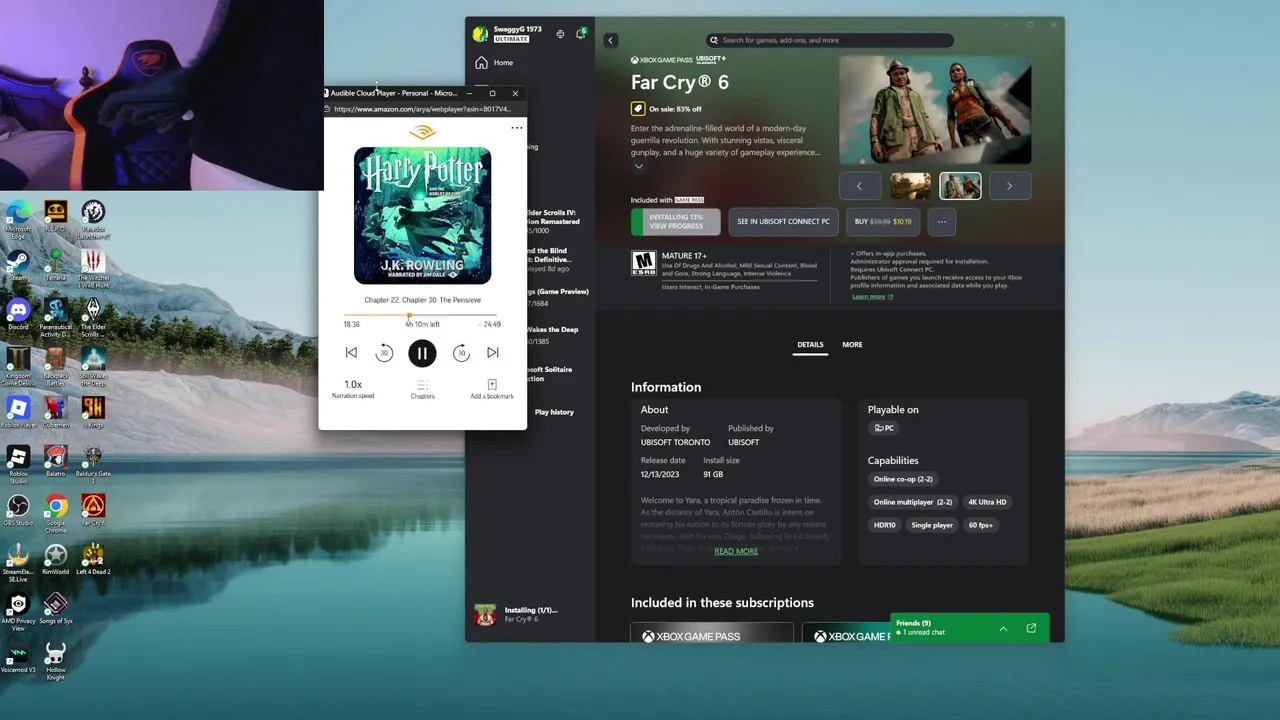Image resolution: width=1280 pixels, height=720 pixels.
Task: Switch to the DETAILS tab
Action: click(810, 345)
